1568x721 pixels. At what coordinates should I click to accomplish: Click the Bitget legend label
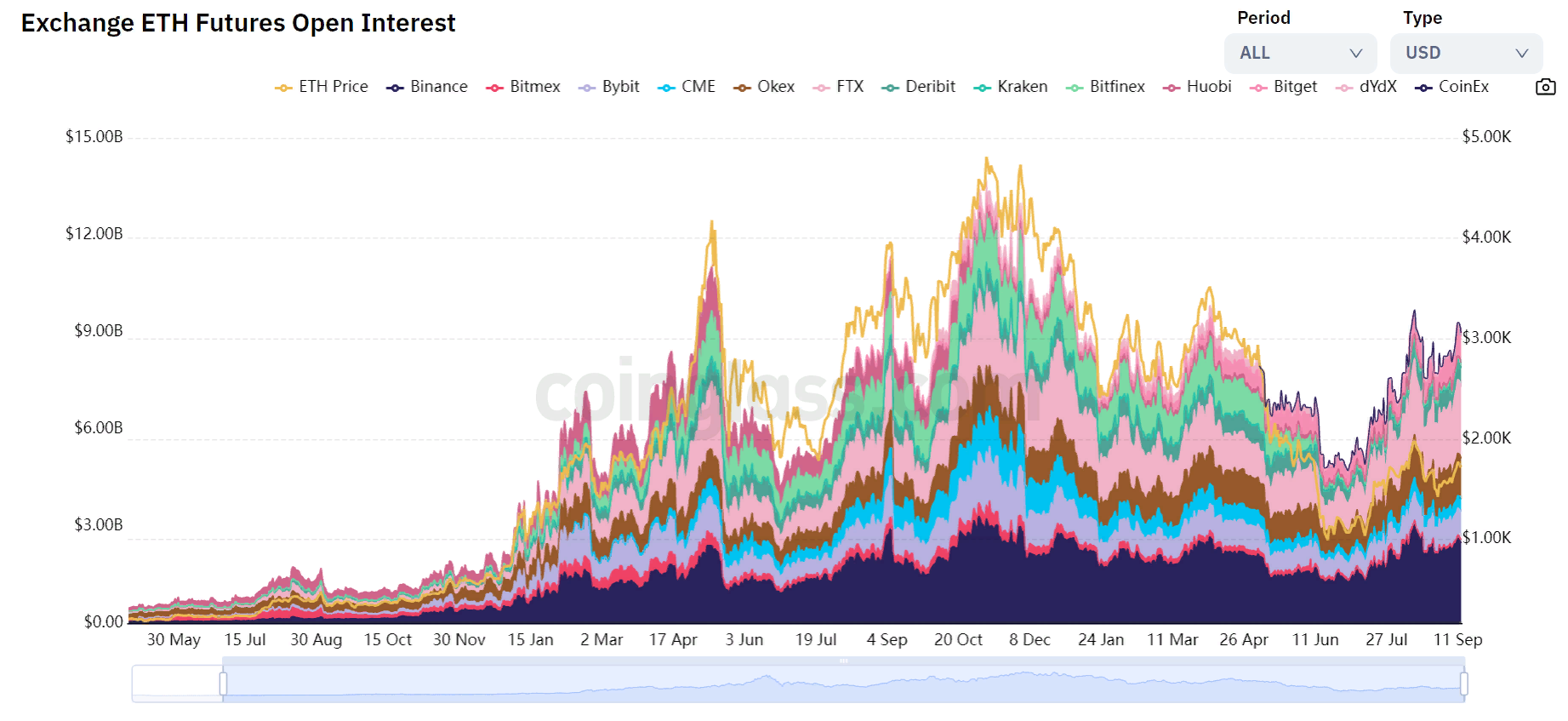pyautogui.click(x=1295, y=87)
